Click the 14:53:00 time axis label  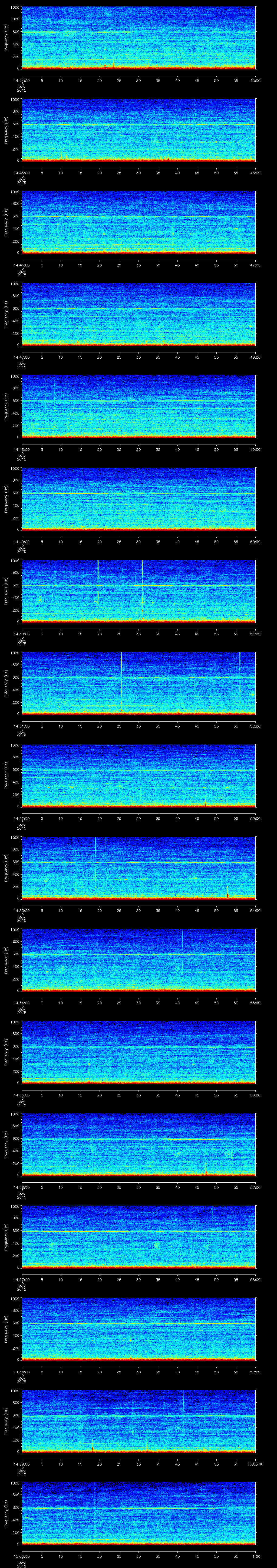click(x=21, y=910)
